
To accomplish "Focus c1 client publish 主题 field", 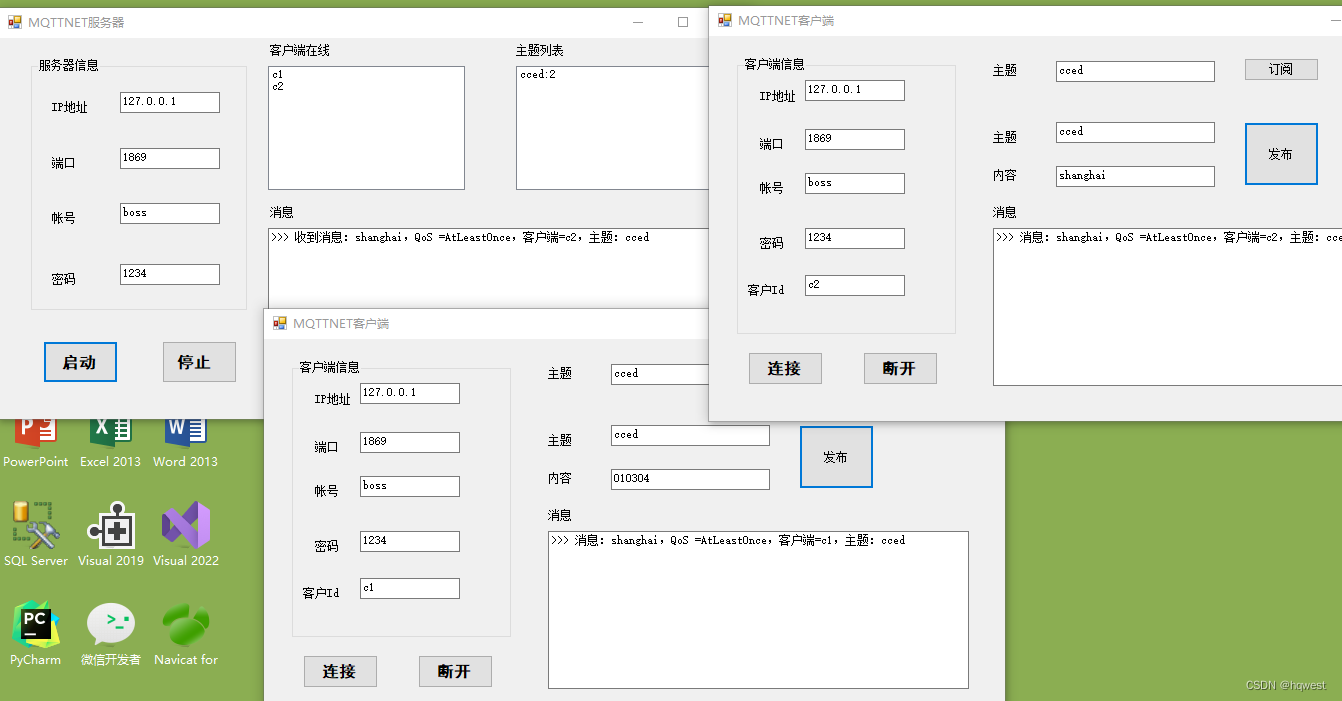I will (691, 435).
